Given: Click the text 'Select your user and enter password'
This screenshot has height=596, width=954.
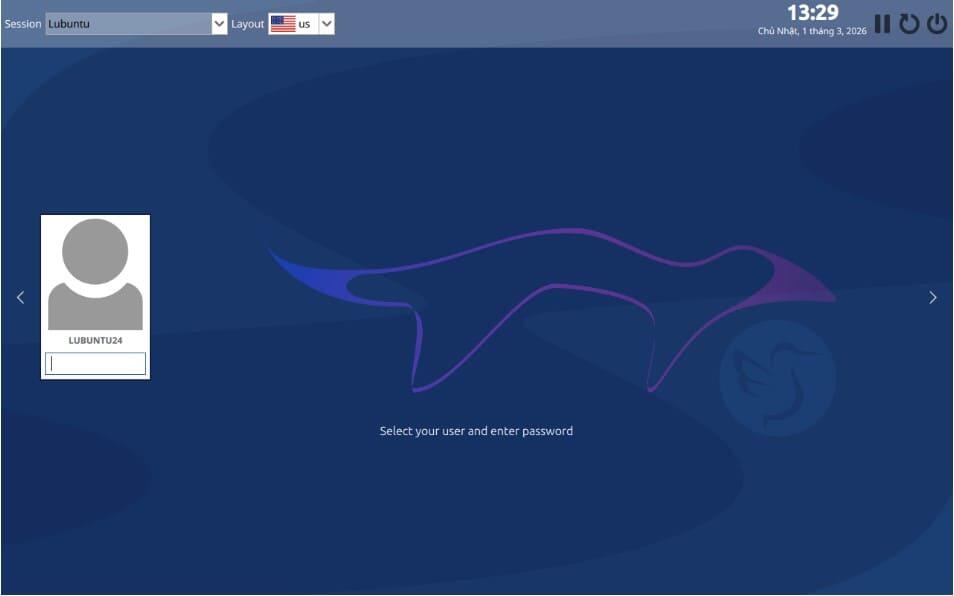Looking at the screenshot, I should coord(477,430).
